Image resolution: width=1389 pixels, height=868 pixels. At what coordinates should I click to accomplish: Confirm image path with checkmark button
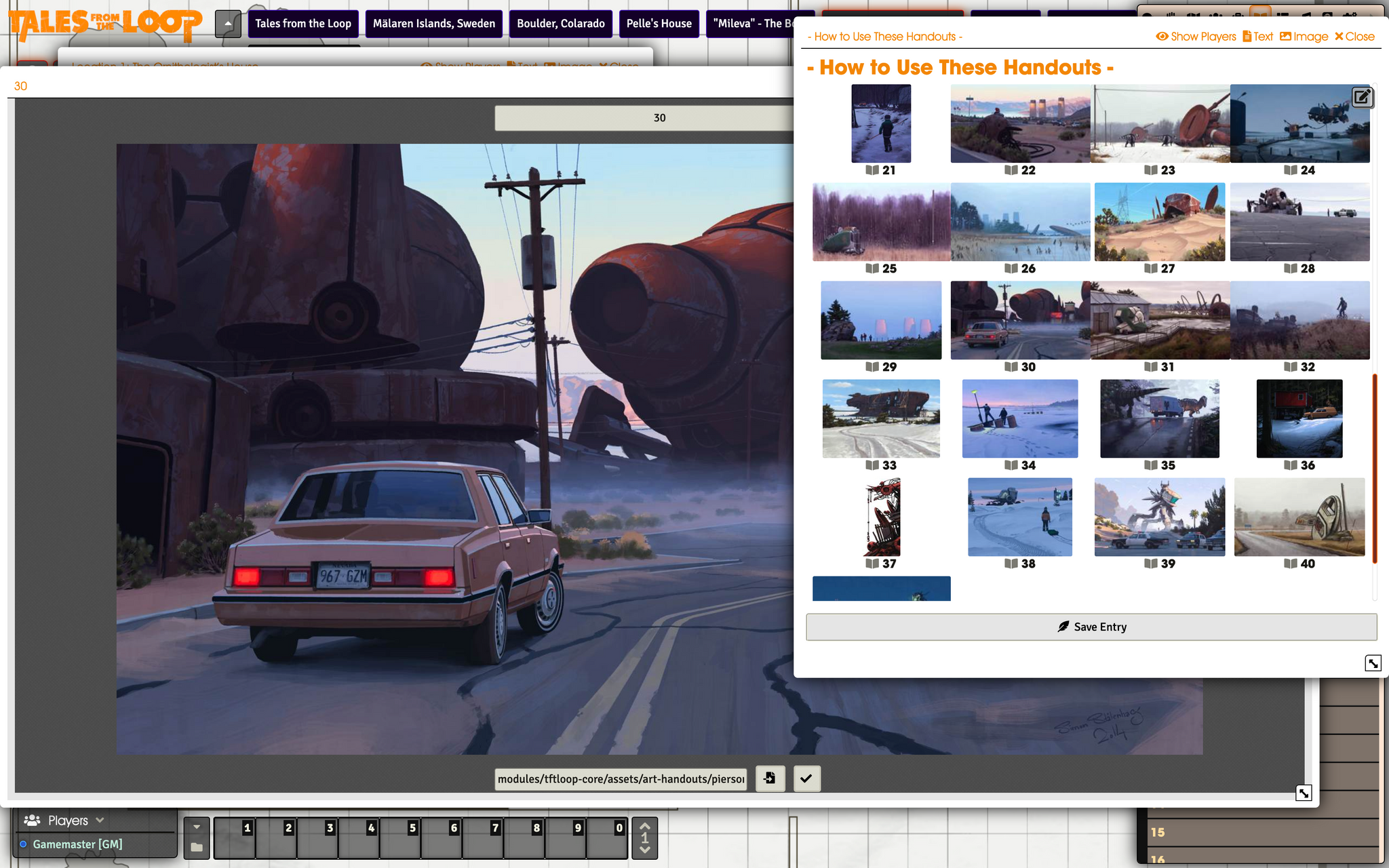(806, 778)
